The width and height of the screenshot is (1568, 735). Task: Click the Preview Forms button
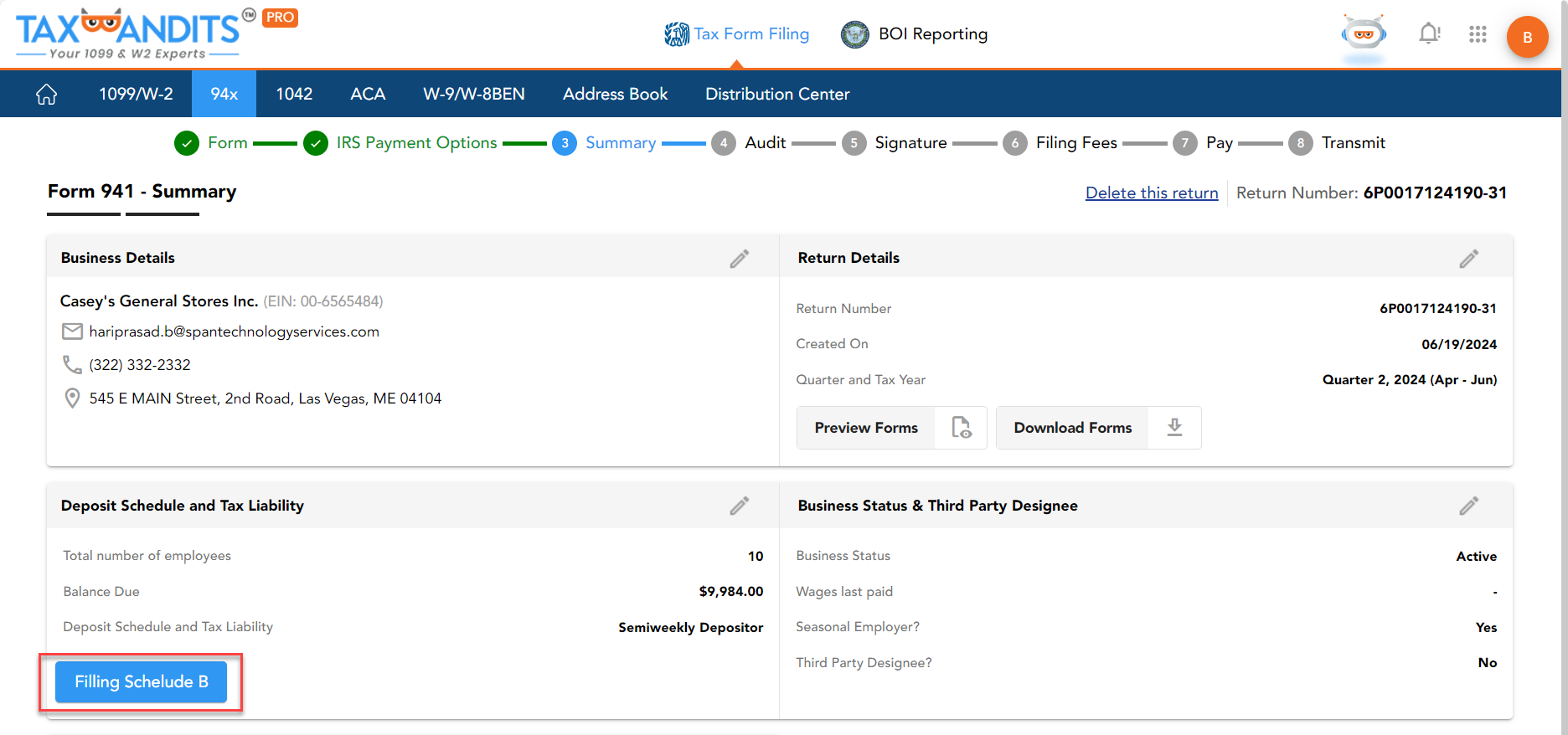coord(891,428)
